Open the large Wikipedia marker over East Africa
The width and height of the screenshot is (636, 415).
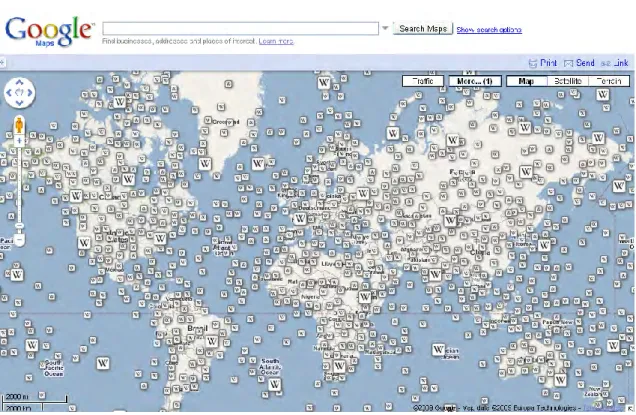pyautogui.click(x=365, y=297)
